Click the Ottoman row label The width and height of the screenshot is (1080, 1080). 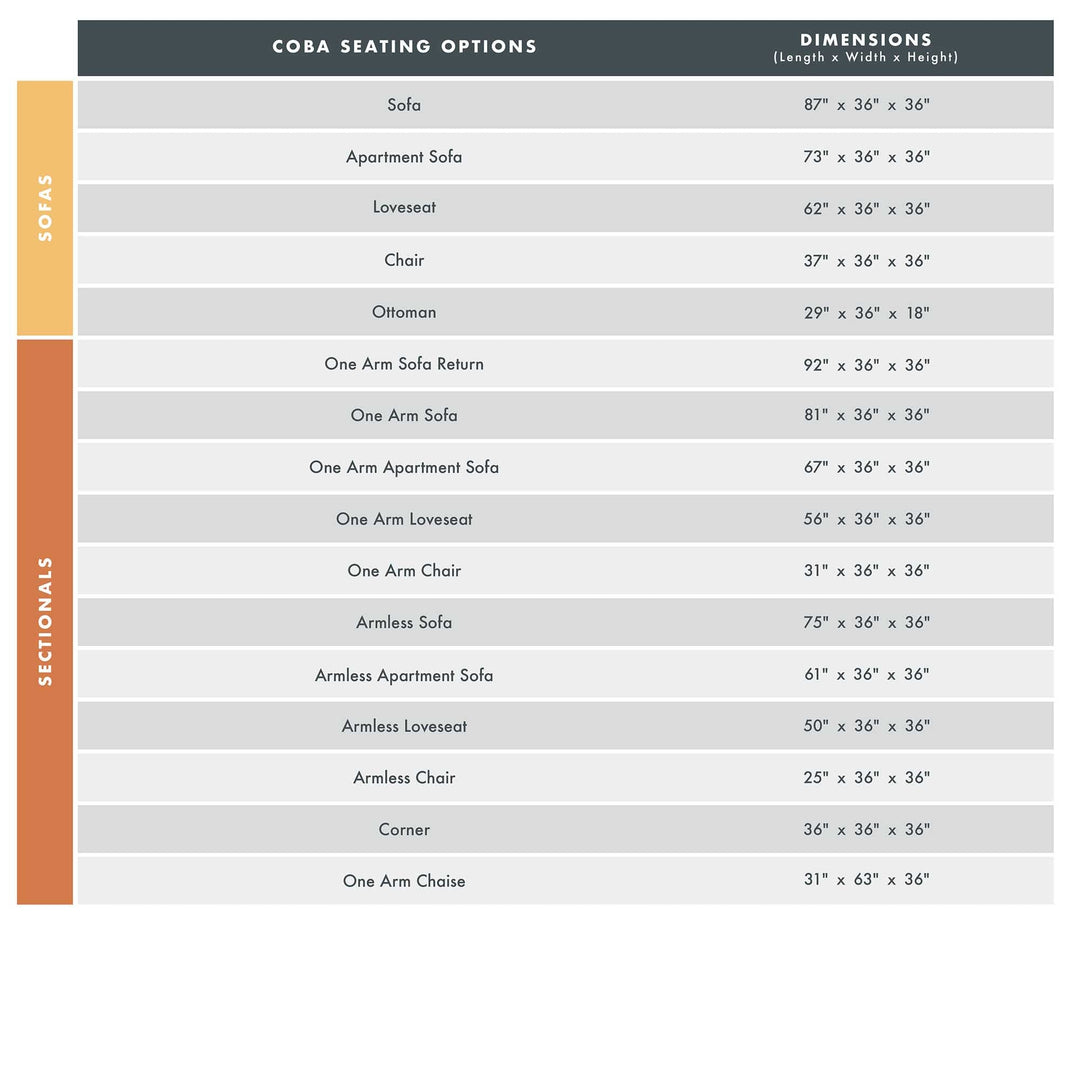tap(404, 312)
